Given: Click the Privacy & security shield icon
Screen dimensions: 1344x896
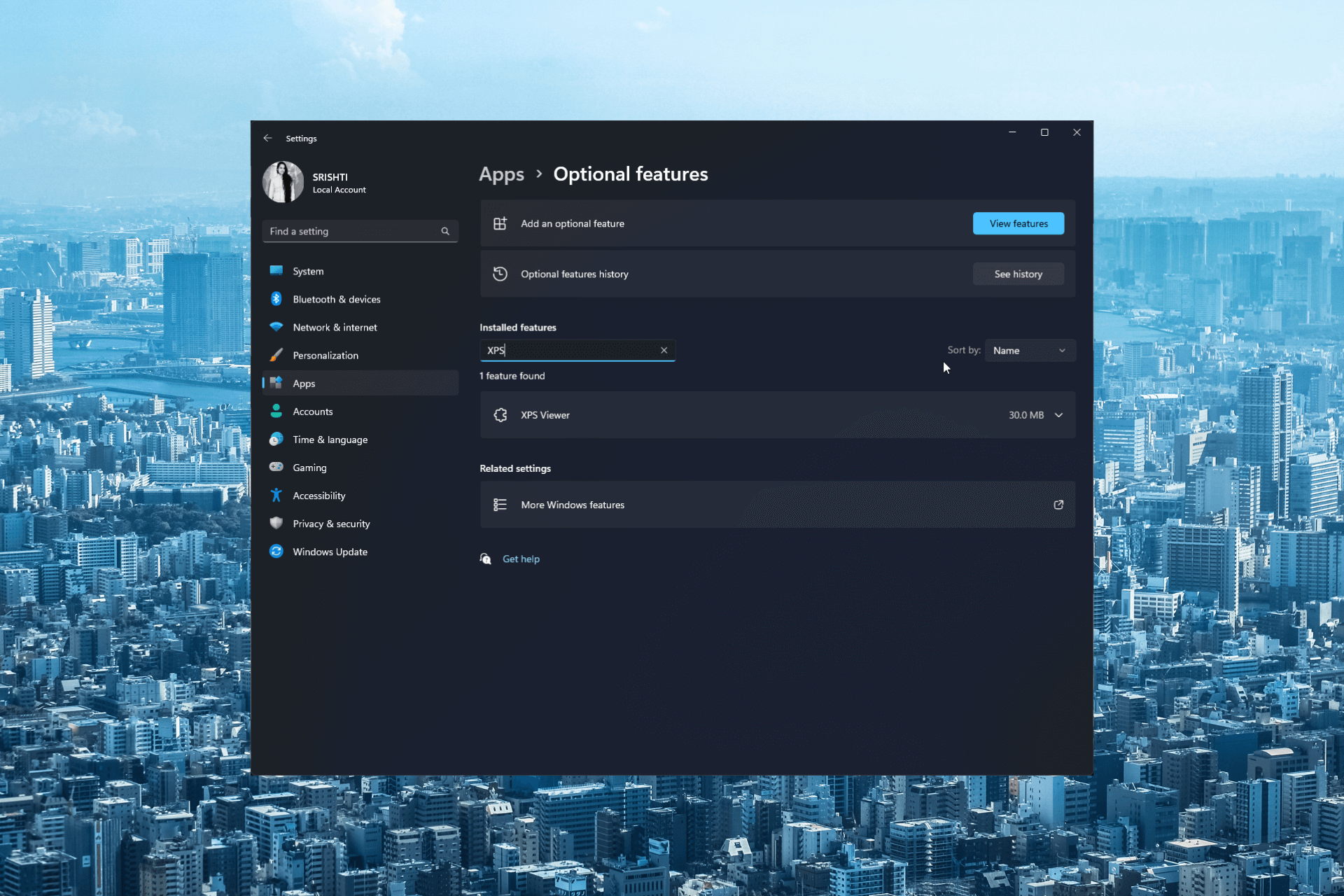Looking at the screenshot, I should click(x=276, y=524).
